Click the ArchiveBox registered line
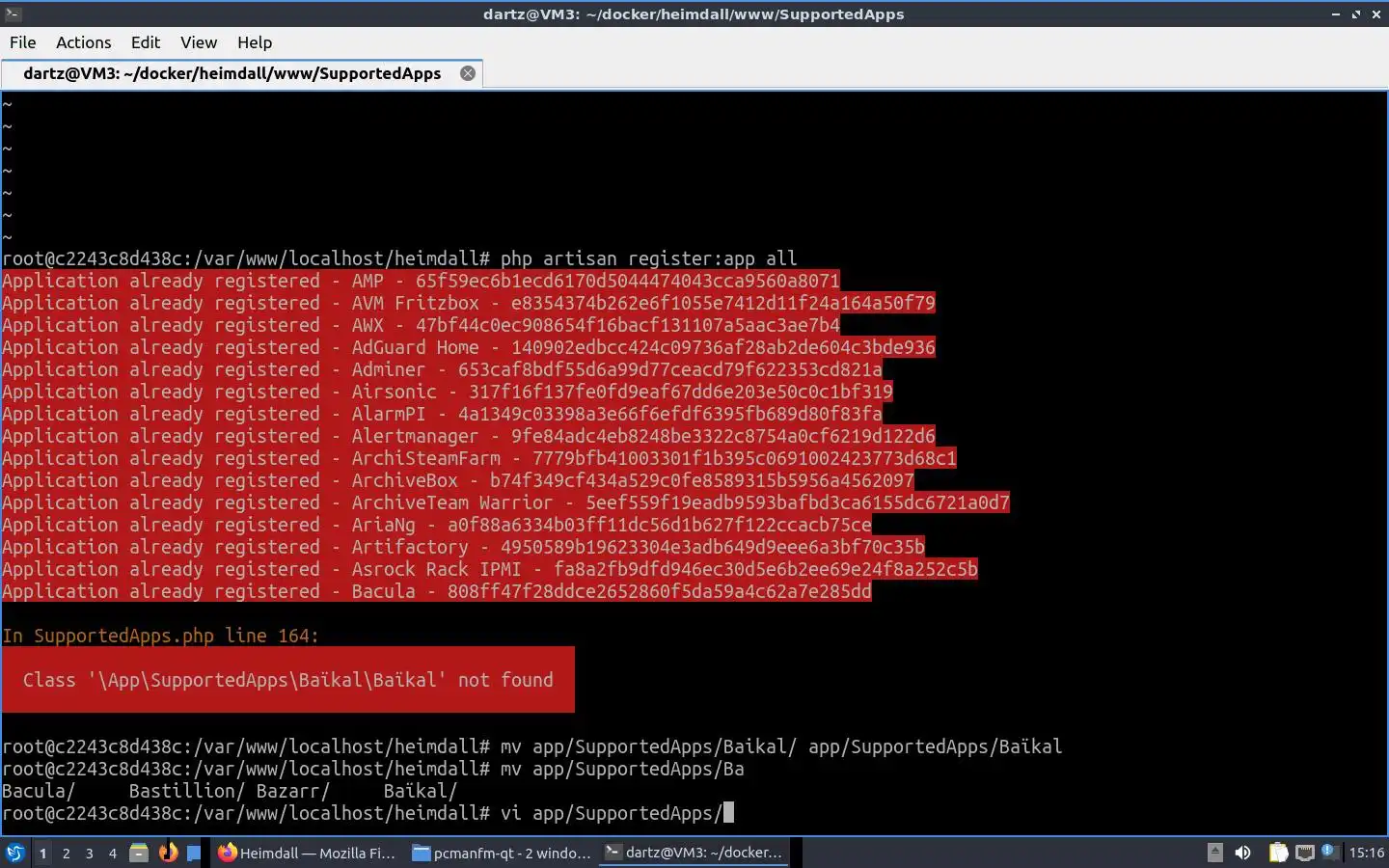The image size is (1389, 868). (458, 480)
